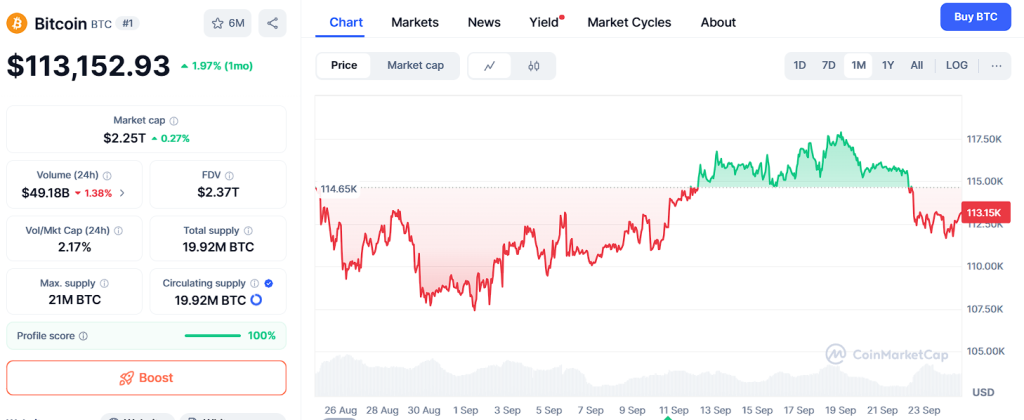Expand Volume (24h) details chevron
This screenshot has height=420, width=1024.
(x=122, y=193)
